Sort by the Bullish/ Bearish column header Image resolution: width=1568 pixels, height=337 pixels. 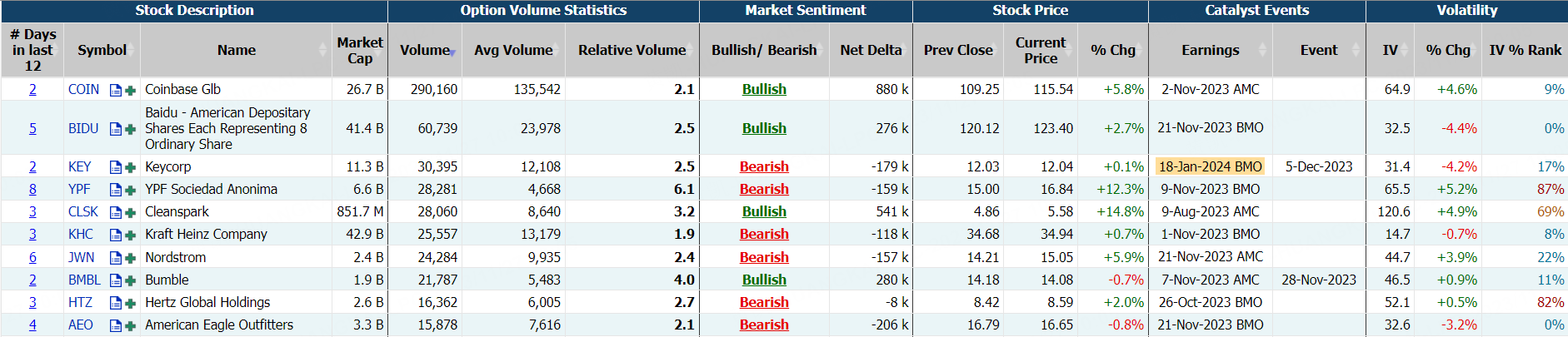[764, 50]
